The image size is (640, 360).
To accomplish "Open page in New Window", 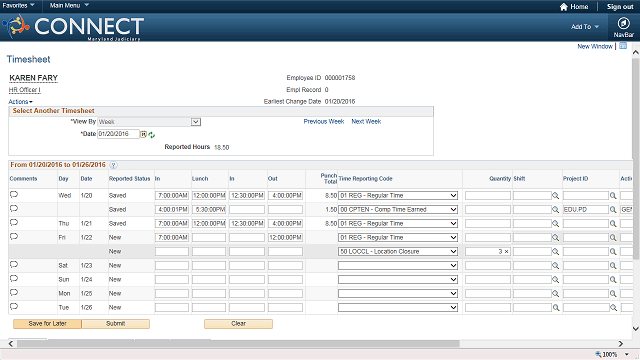I will 595,47.
